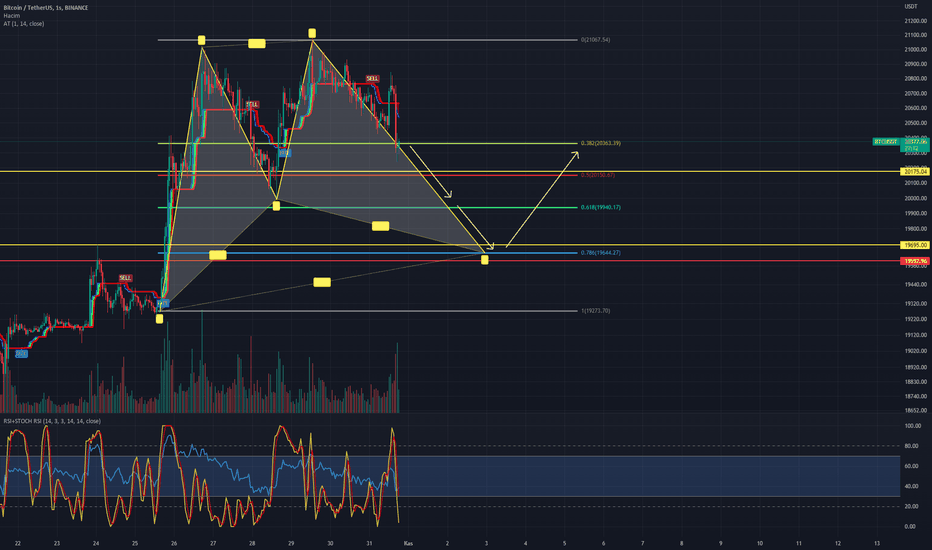Click the 0.00 RSI scale value
Viewport: 932px width, 550px height.
[x=910, y=527]
